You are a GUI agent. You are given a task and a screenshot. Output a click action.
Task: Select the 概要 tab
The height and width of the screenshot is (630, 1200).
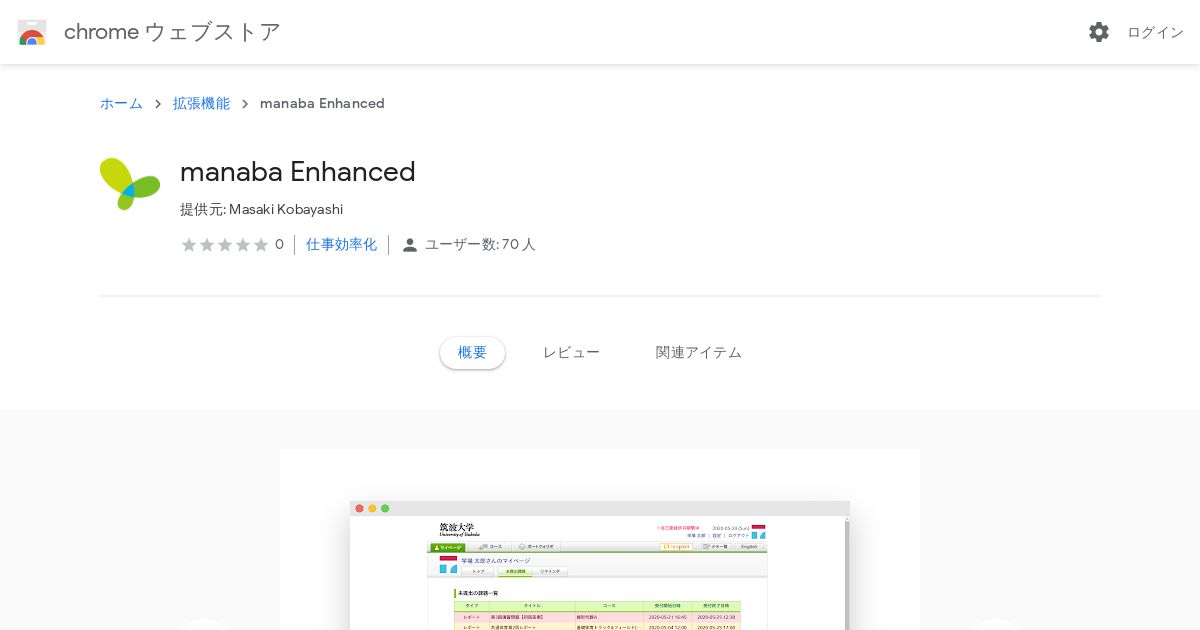[472, 353]
